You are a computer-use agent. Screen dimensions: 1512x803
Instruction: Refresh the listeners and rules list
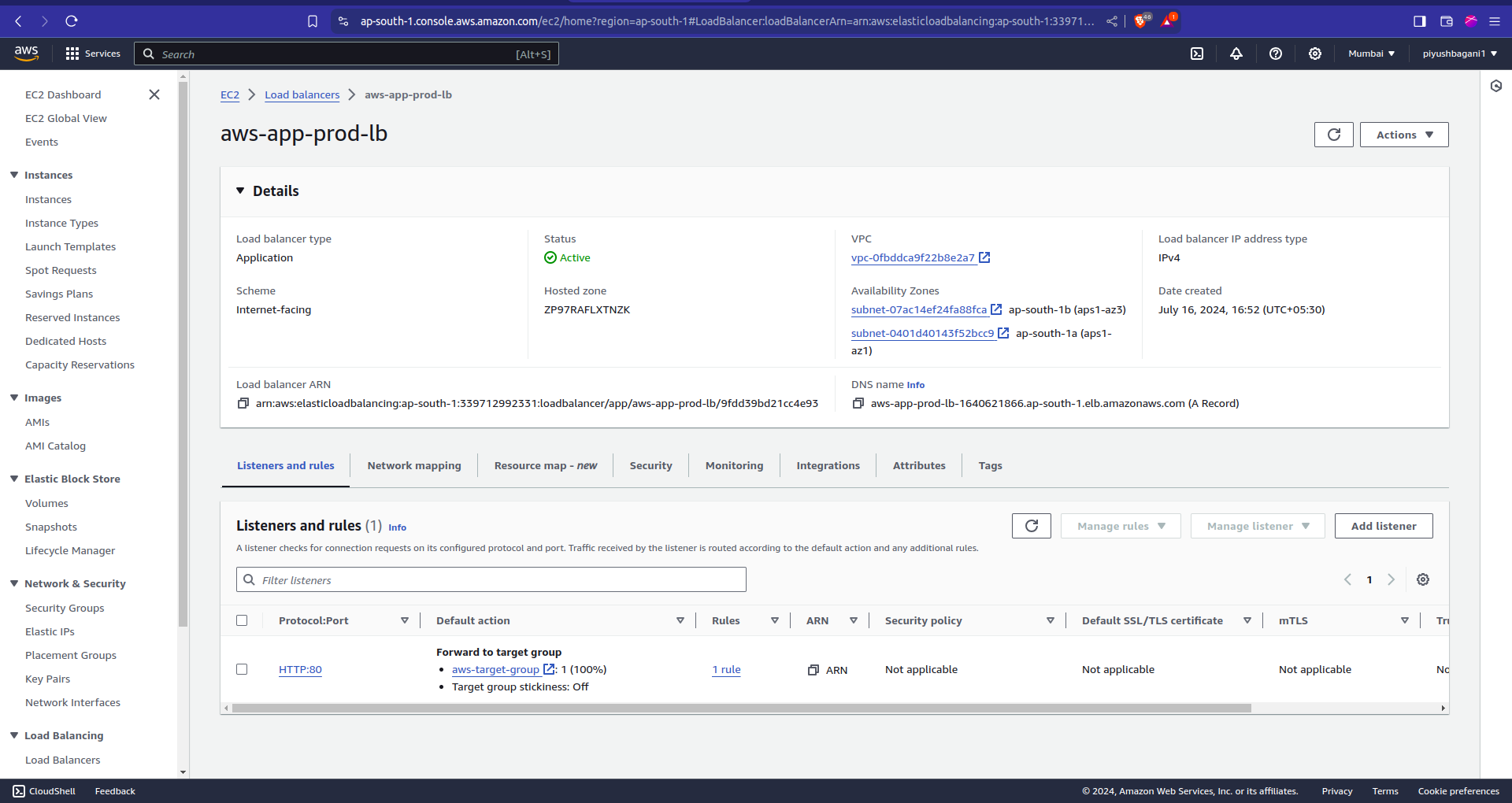coord(1032,526)
